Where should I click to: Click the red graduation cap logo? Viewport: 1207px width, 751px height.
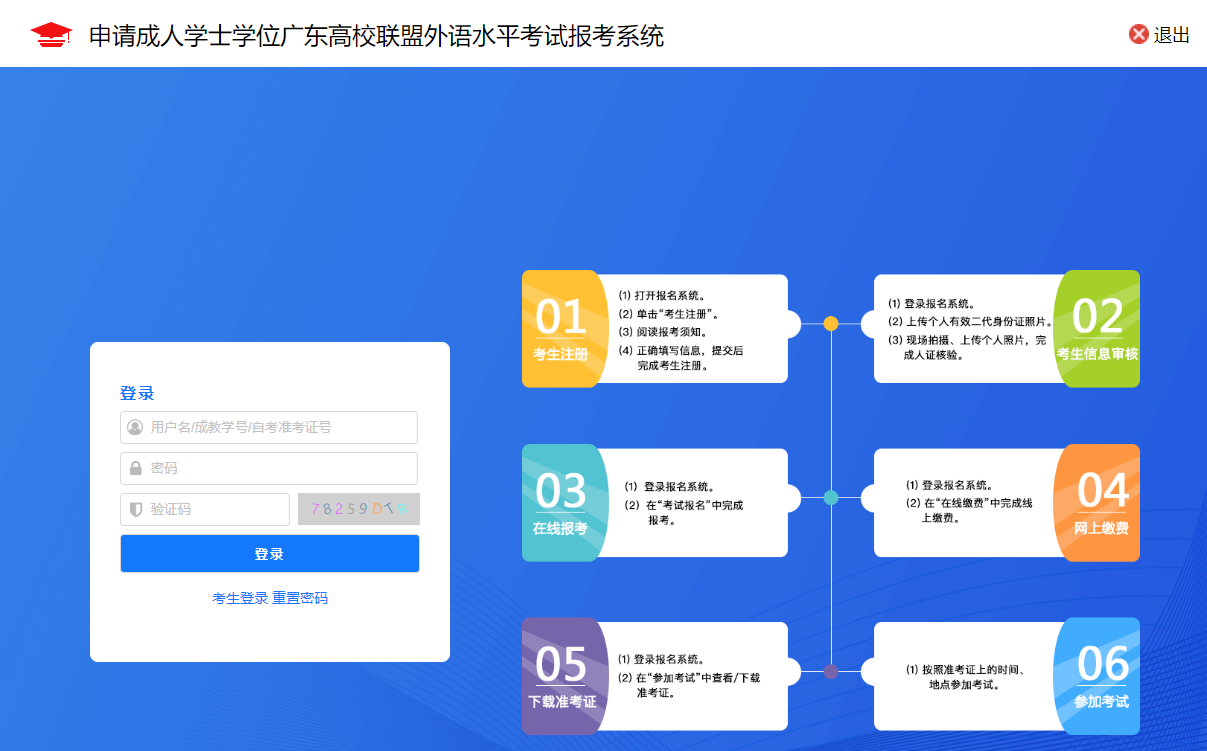click(51, 35)
